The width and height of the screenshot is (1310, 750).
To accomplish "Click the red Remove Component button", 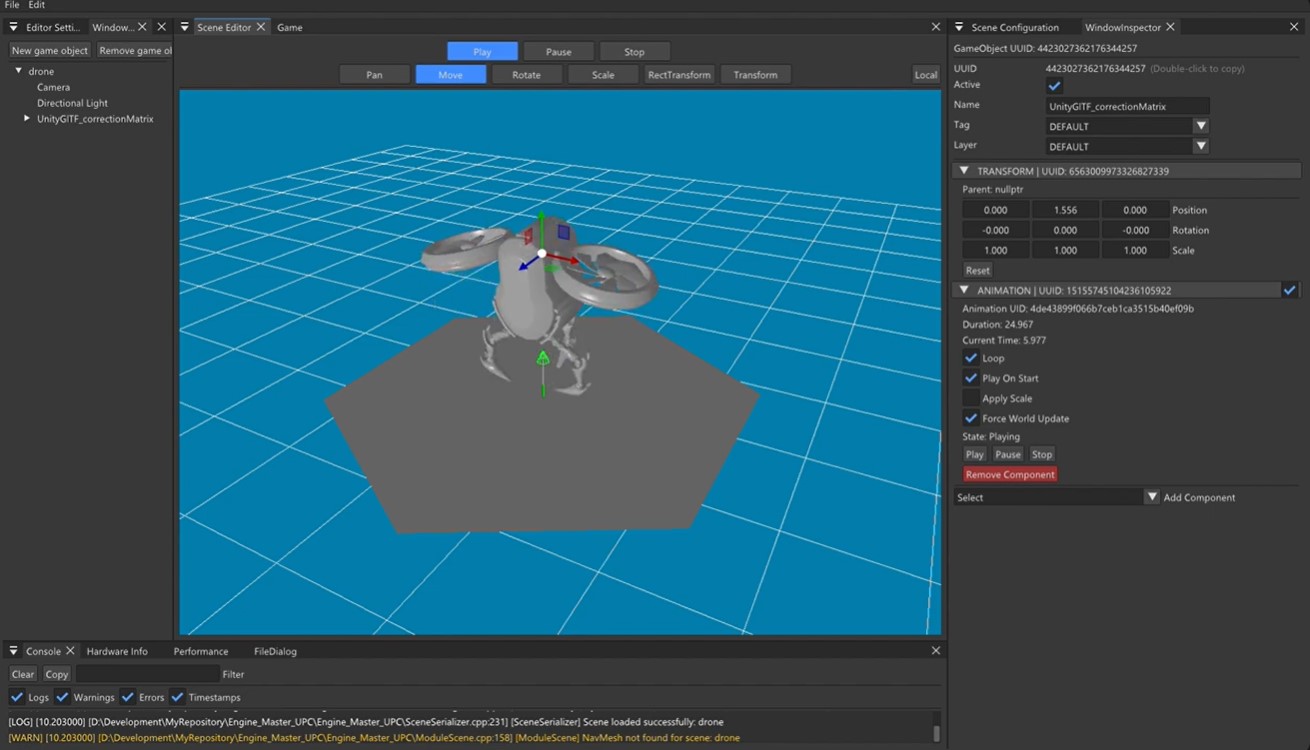I will click(1010, 475).
